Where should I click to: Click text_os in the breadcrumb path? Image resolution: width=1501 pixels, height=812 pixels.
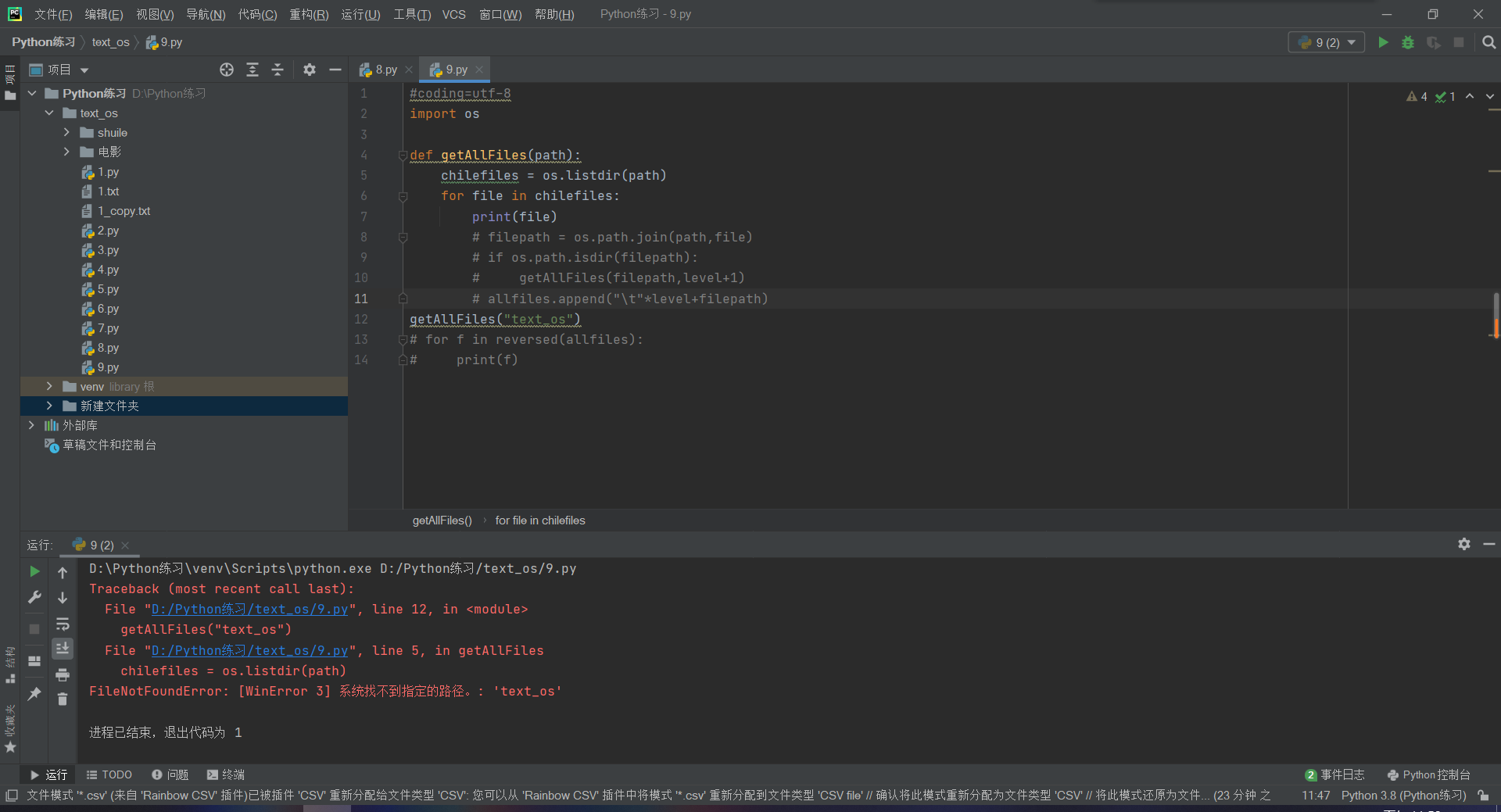click(x=110, y=42)
